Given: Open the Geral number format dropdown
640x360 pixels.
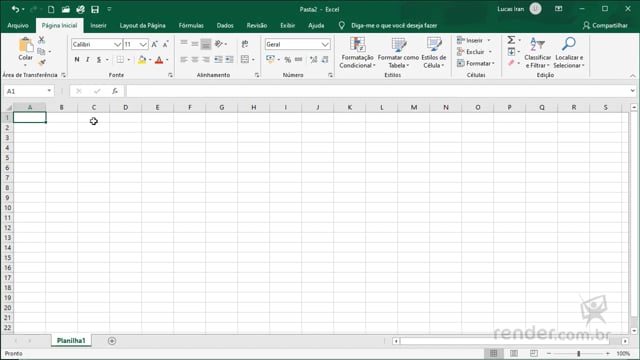Looking at the screenshot, I should tap(325, 44).
